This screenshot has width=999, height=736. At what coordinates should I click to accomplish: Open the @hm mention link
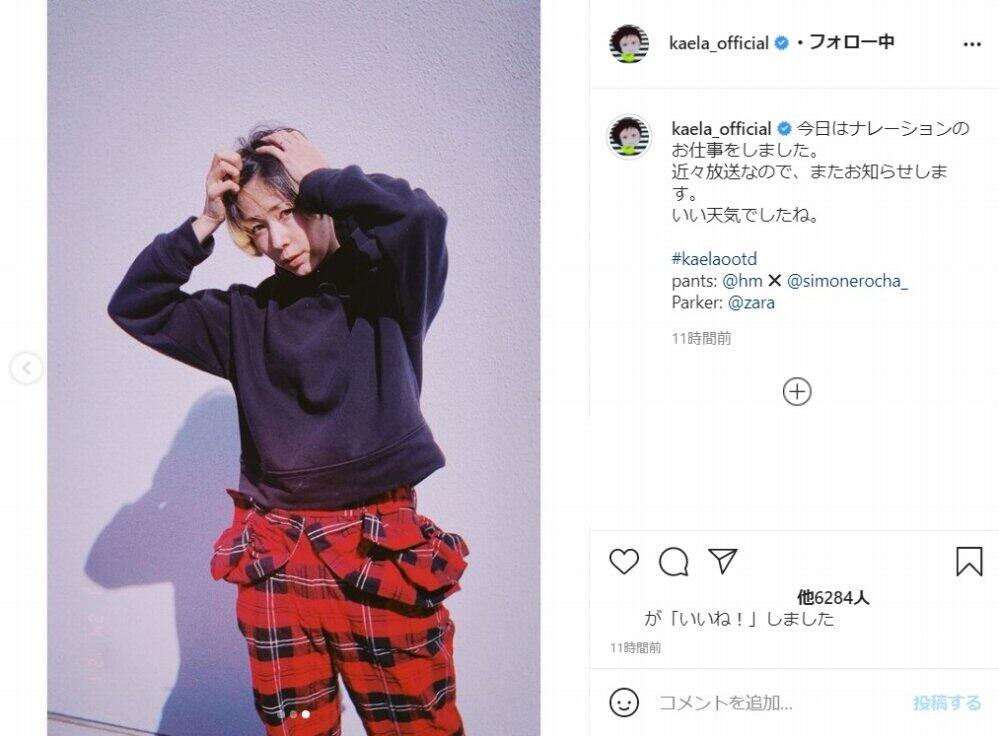(x=742, y=280)
